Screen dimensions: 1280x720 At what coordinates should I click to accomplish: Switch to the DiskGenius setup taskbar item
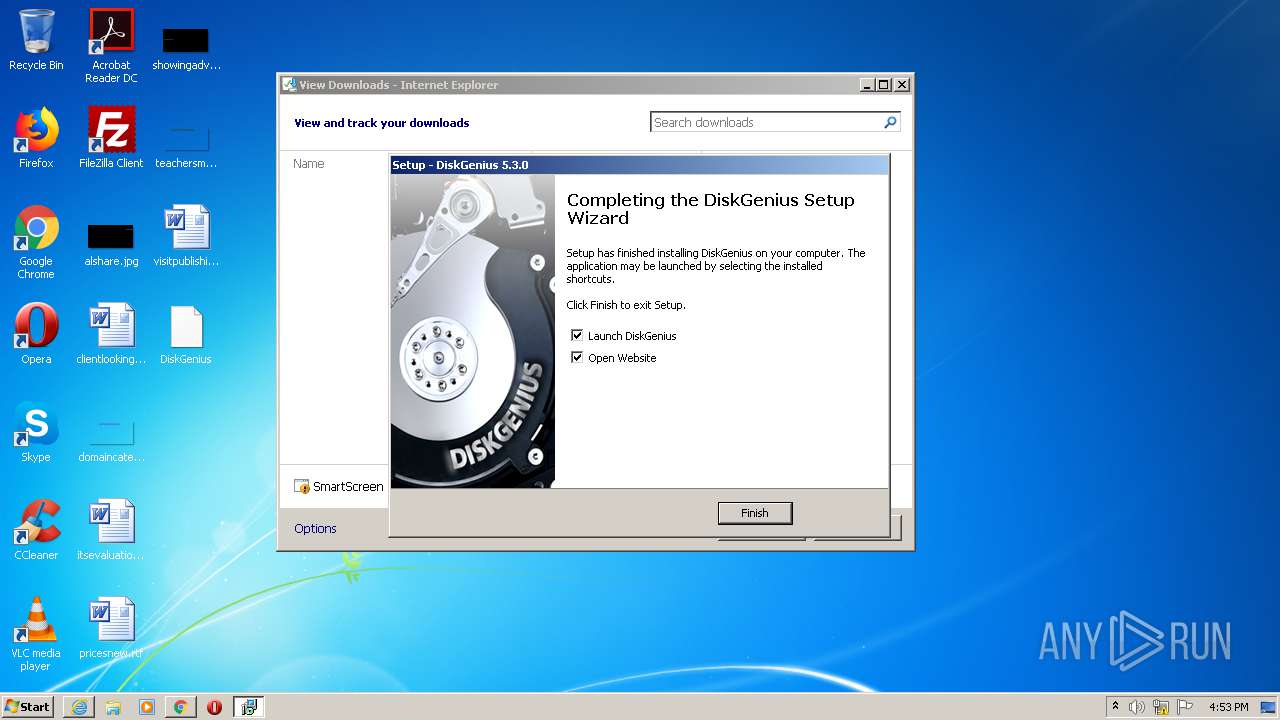[x=248, y=707]
